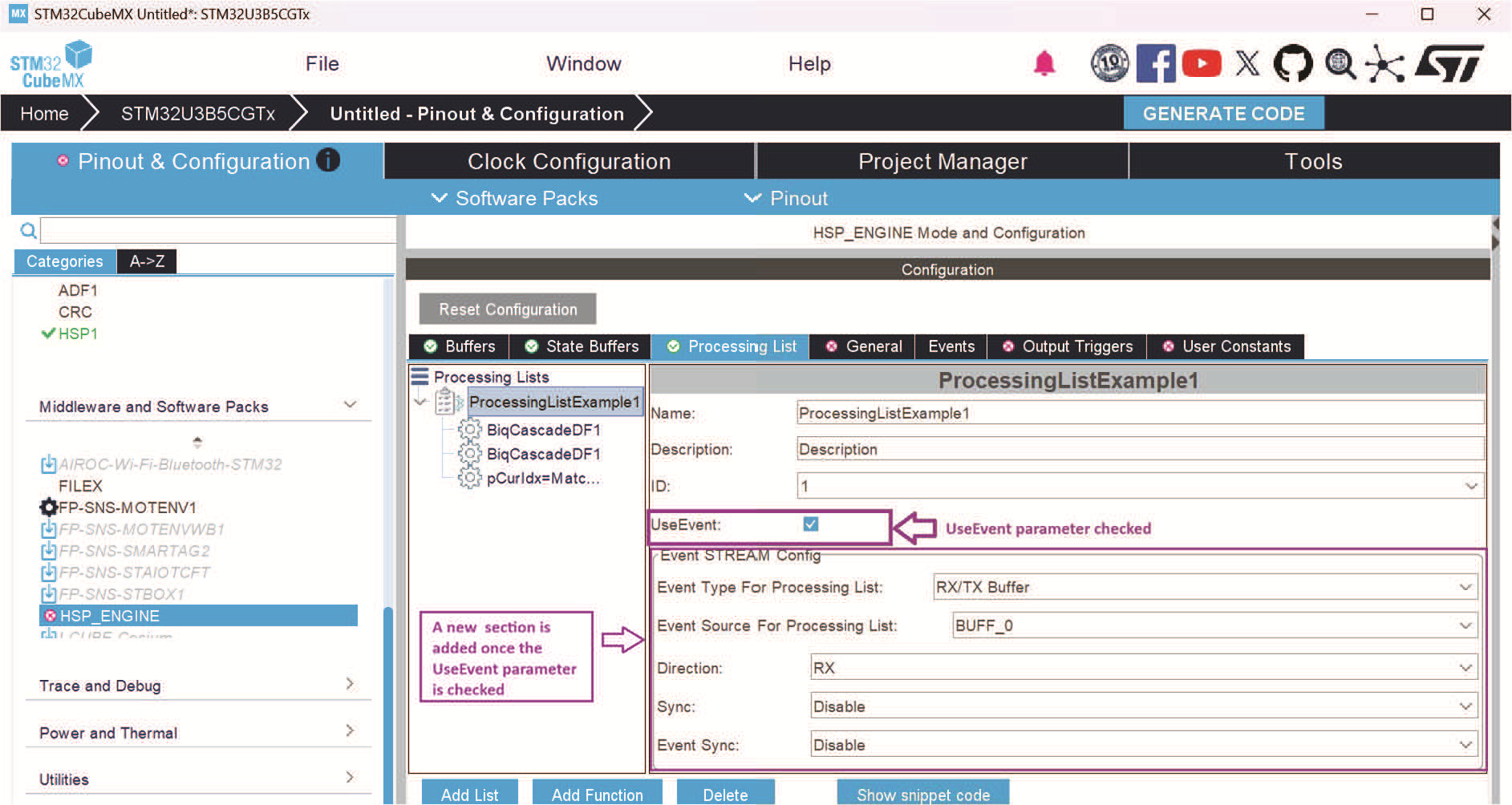Click the gear icon of the first BiqCascadeDF1
This screenshot has height=805, width=1512.
(x=469, y=430)
